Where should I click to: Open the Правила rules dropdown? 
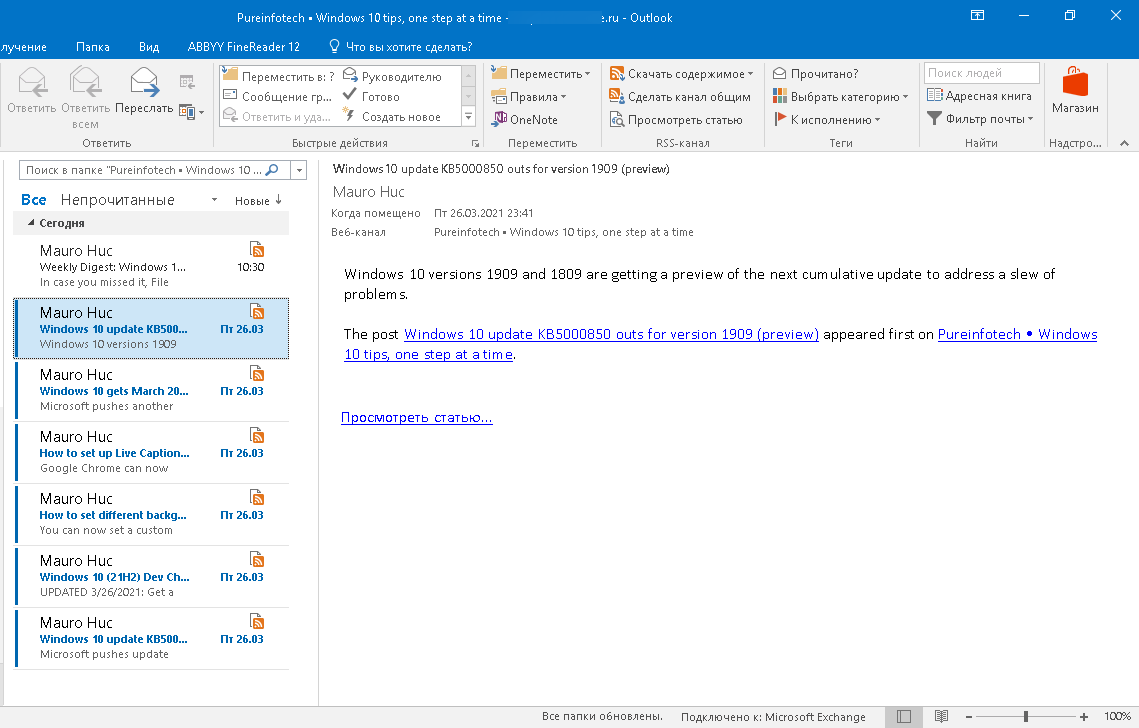click(x=528, y=97)
